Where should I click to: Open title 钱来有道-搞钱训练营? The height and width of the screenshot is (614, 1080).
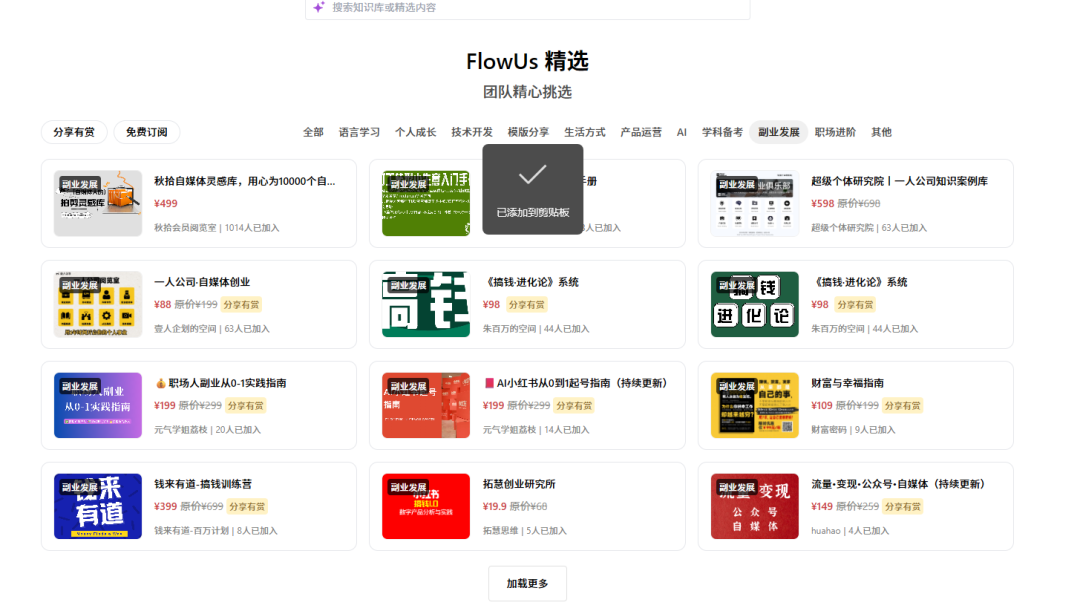(x=203, y=484)
